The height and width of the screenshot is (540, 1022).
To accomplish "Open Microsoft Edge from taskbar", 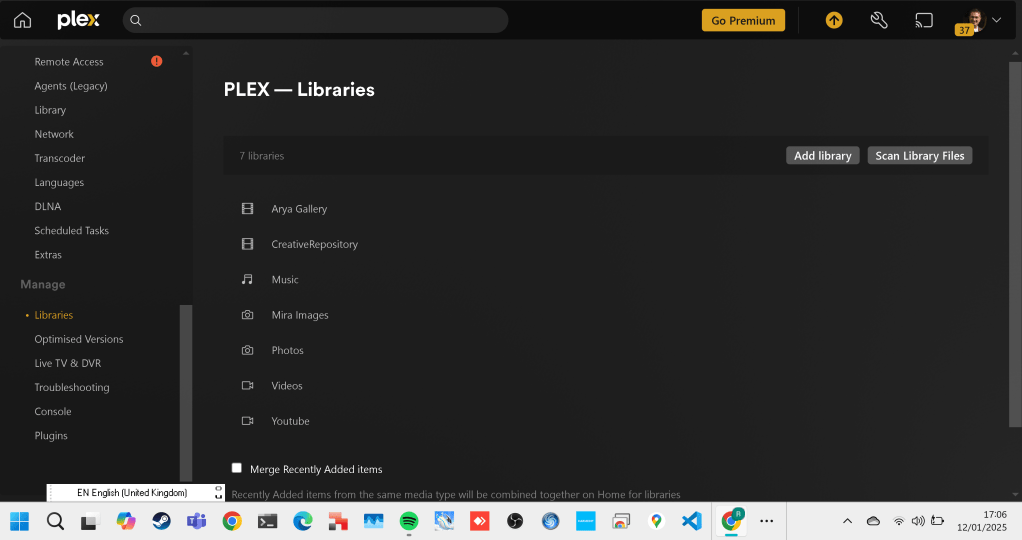I will [302, 521].
